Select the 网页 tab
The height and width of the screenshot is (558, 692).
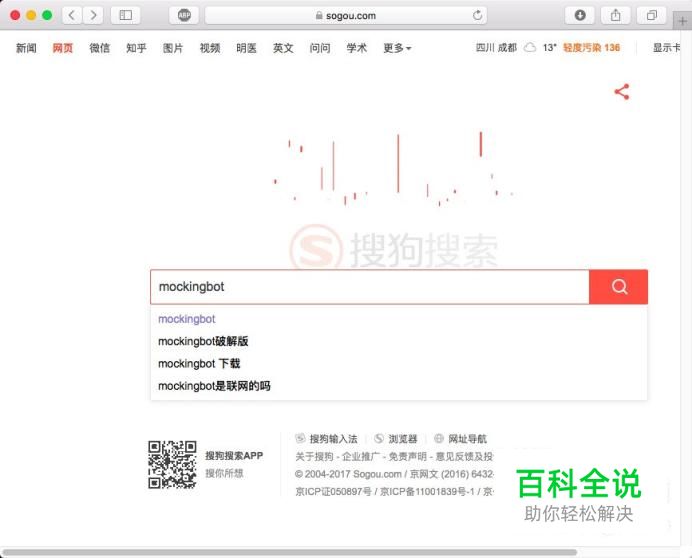[63, 48]
